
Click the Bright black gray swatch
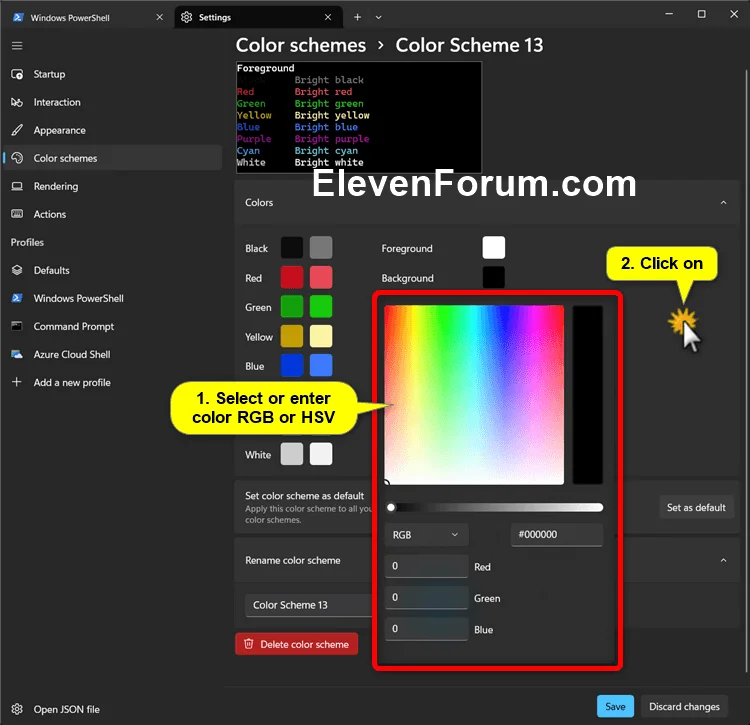pyautogui.click(x=321, y=248)
